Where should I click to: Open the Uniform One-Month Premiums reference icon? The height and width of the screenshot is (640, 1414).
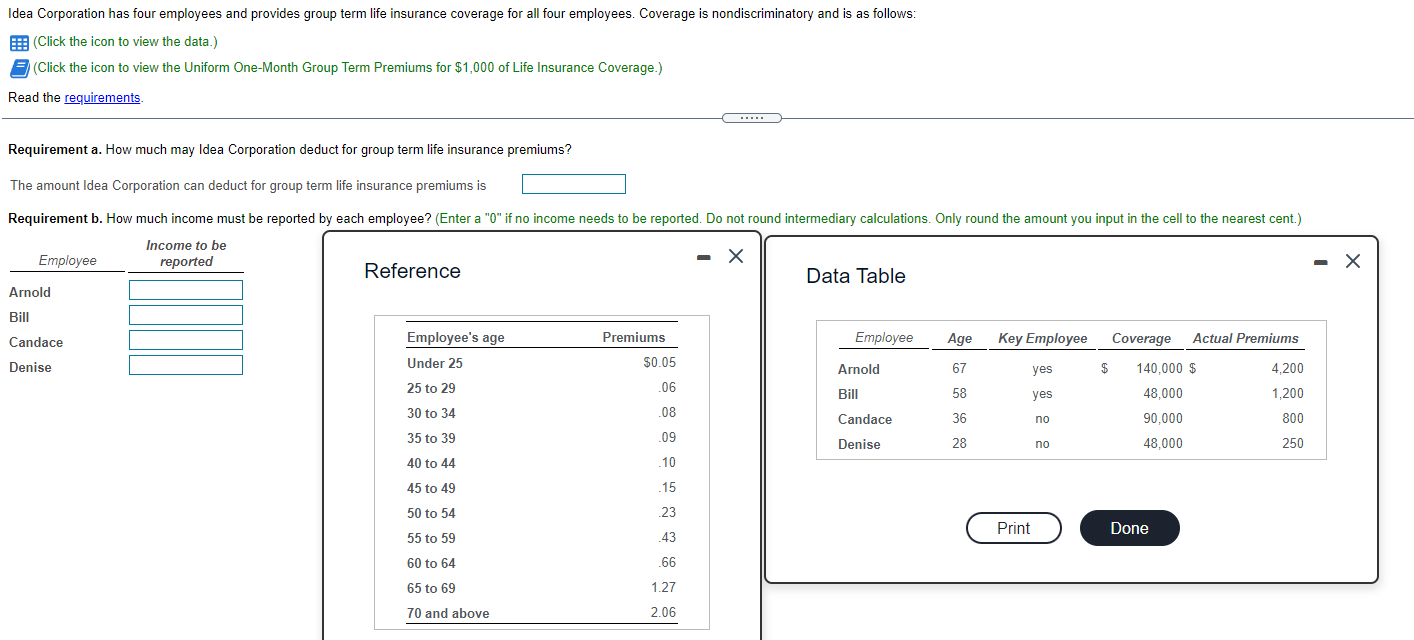click(x=18, y=67)
